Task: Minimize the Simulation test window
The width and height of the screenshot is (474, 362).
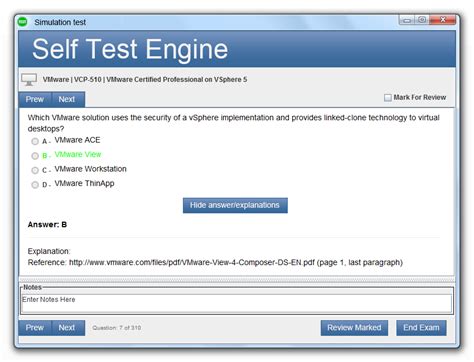Action: click(407, 20)
